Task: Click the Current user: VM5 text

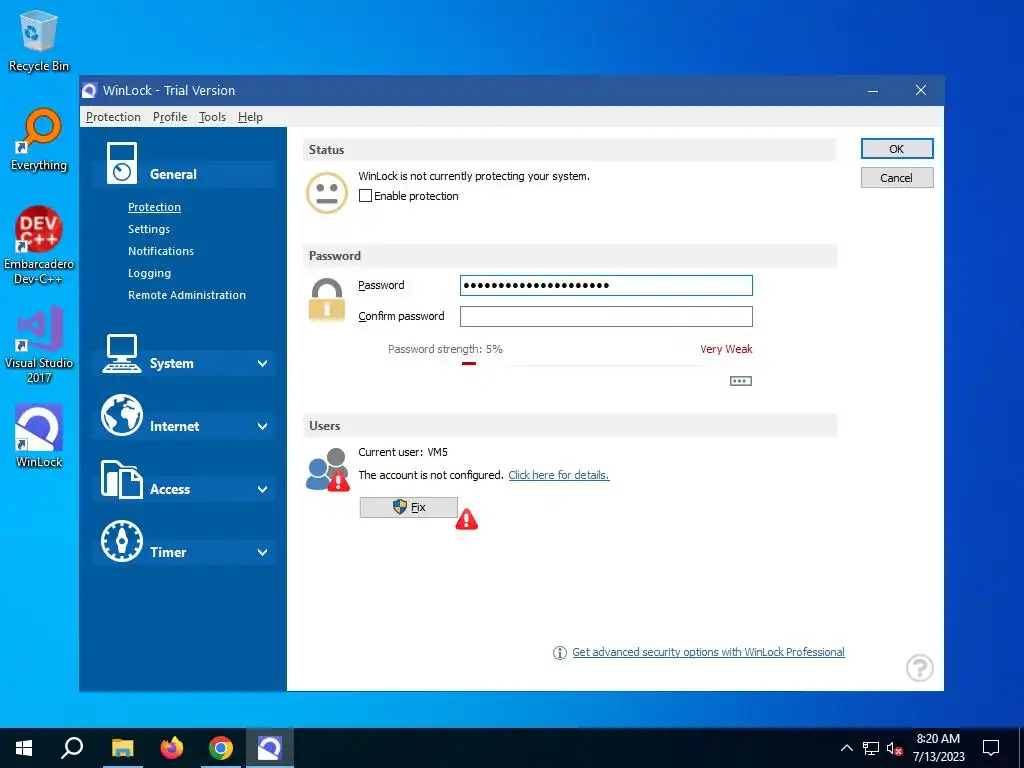Action: (403, 452)
